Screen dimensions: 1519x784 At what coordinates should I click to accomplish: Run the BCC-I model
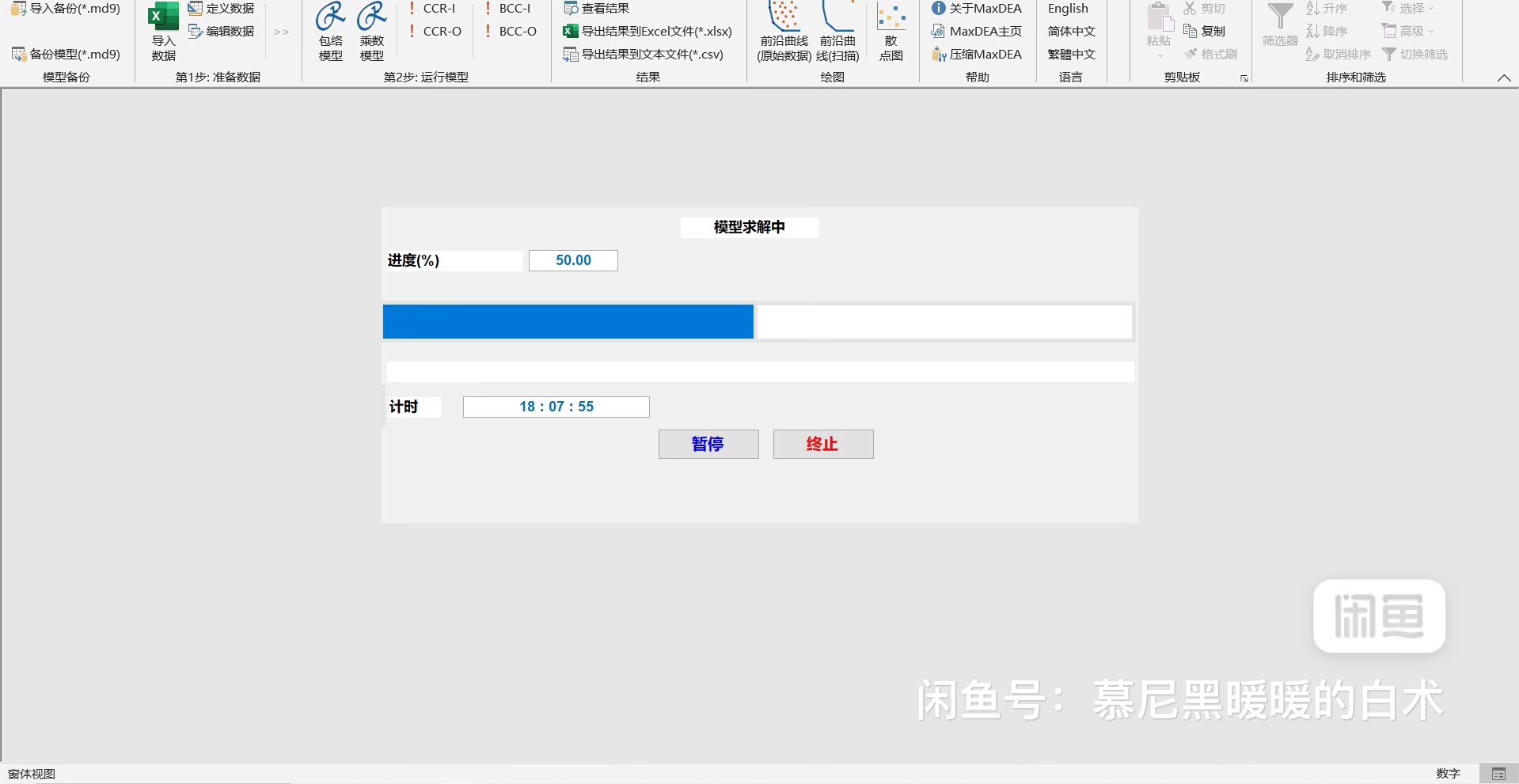point(507,9)
